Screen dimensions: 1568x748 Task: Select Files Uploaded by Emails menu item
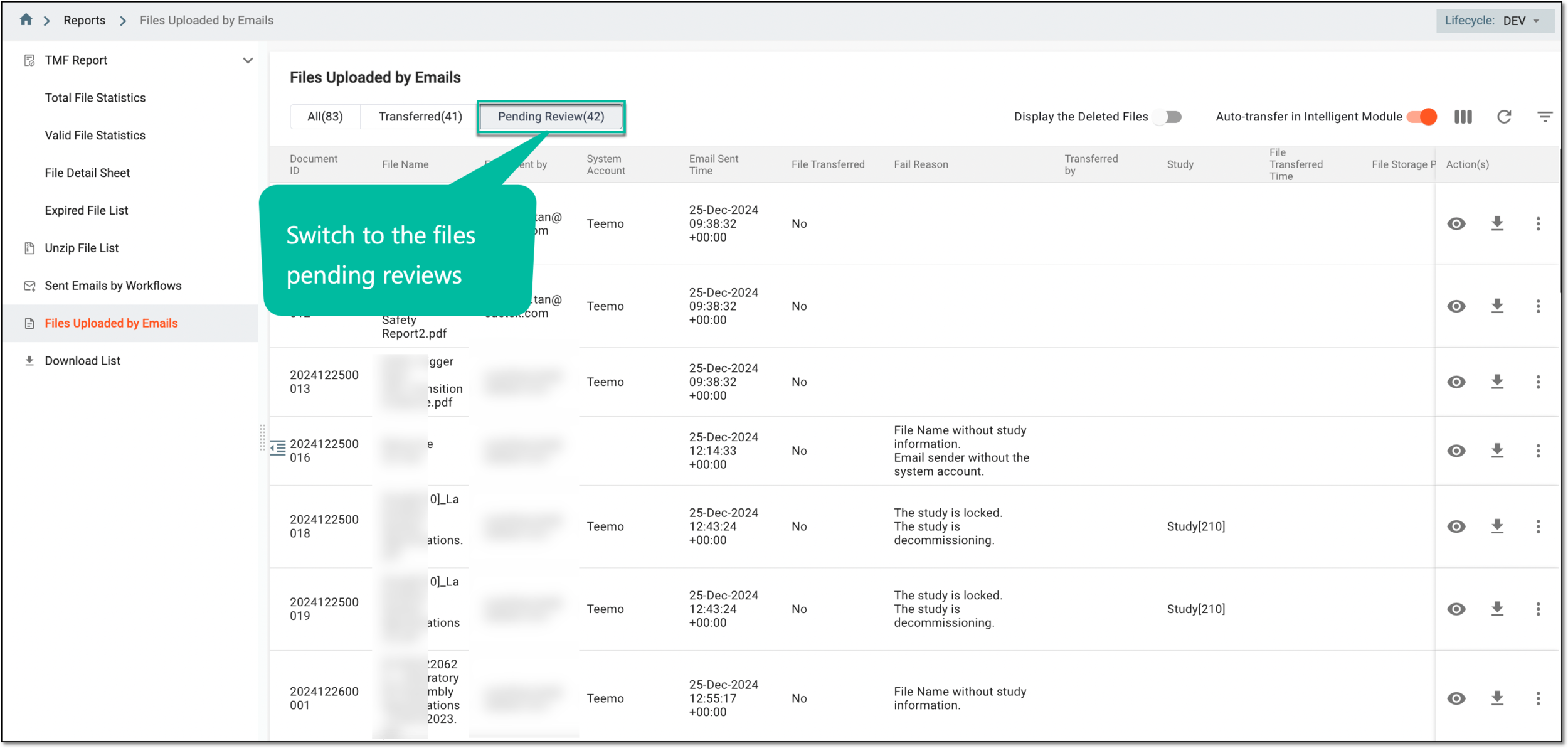pyautogui.click(x=130, y=324)
